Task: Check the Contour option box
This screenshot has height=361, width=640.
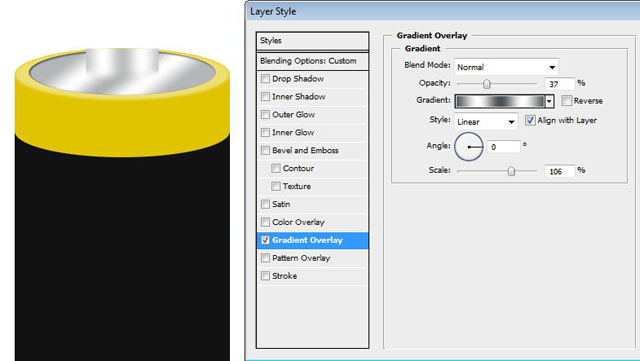Action: click(276, 168)
